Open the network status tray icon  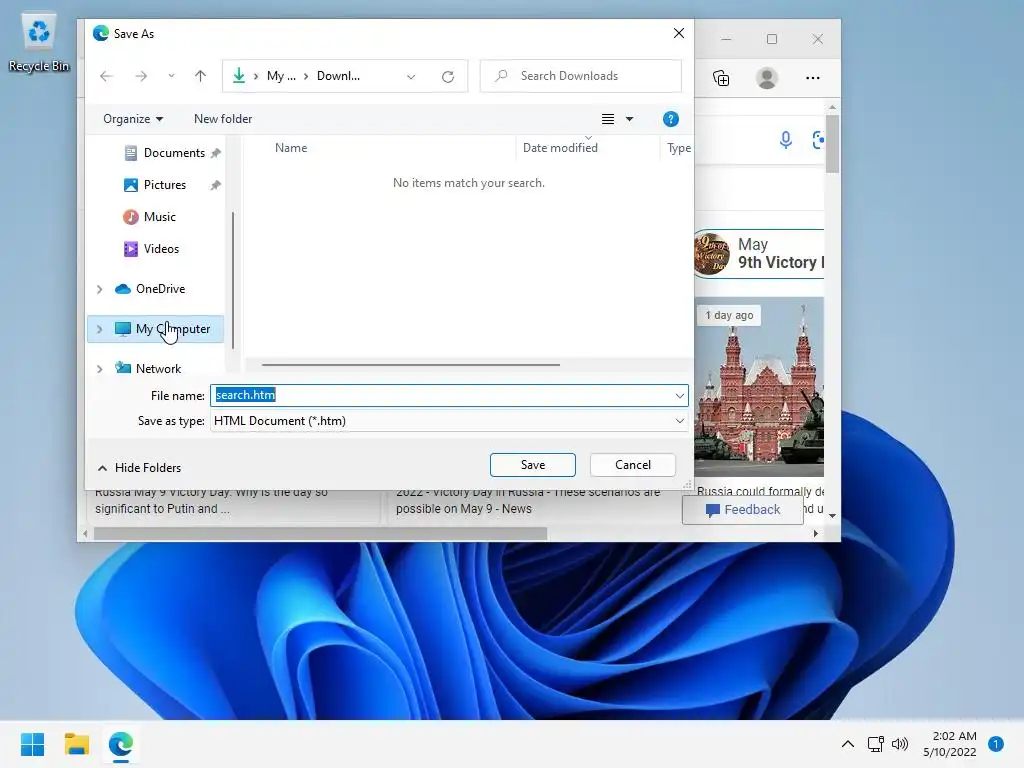tap(875, 744)
